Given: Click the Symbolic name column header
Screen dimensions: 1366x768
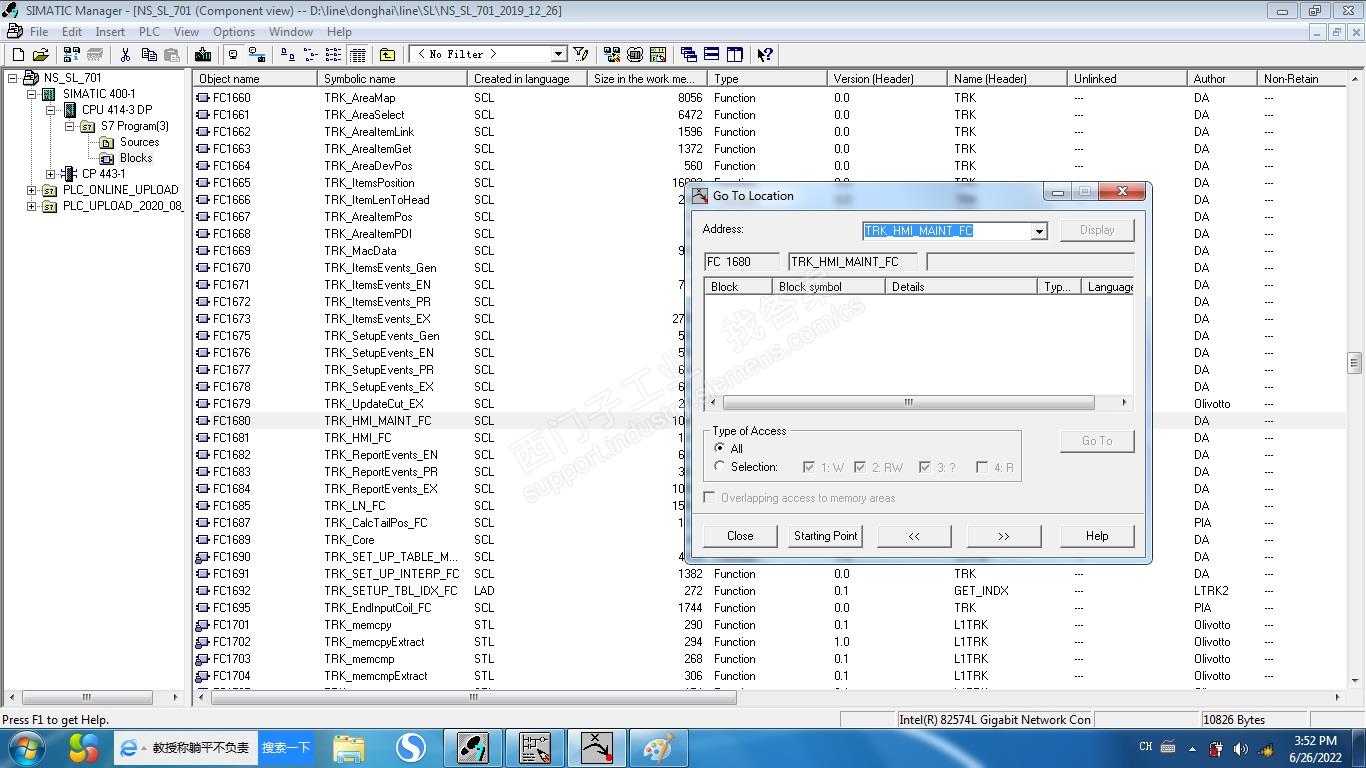Looking at the screenshot, I should point(392,78).
